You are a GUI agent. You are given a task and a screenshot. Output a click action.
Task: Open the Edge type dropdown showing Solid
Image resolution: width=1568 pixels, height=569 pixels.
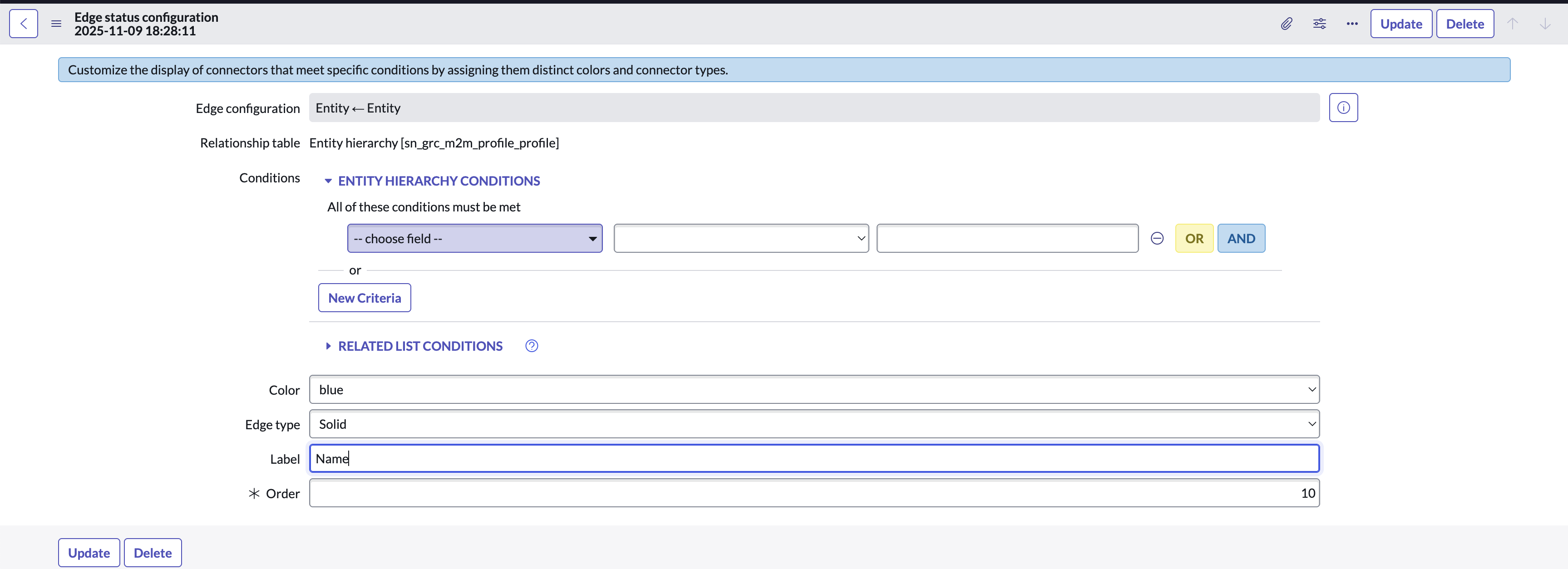814,424
